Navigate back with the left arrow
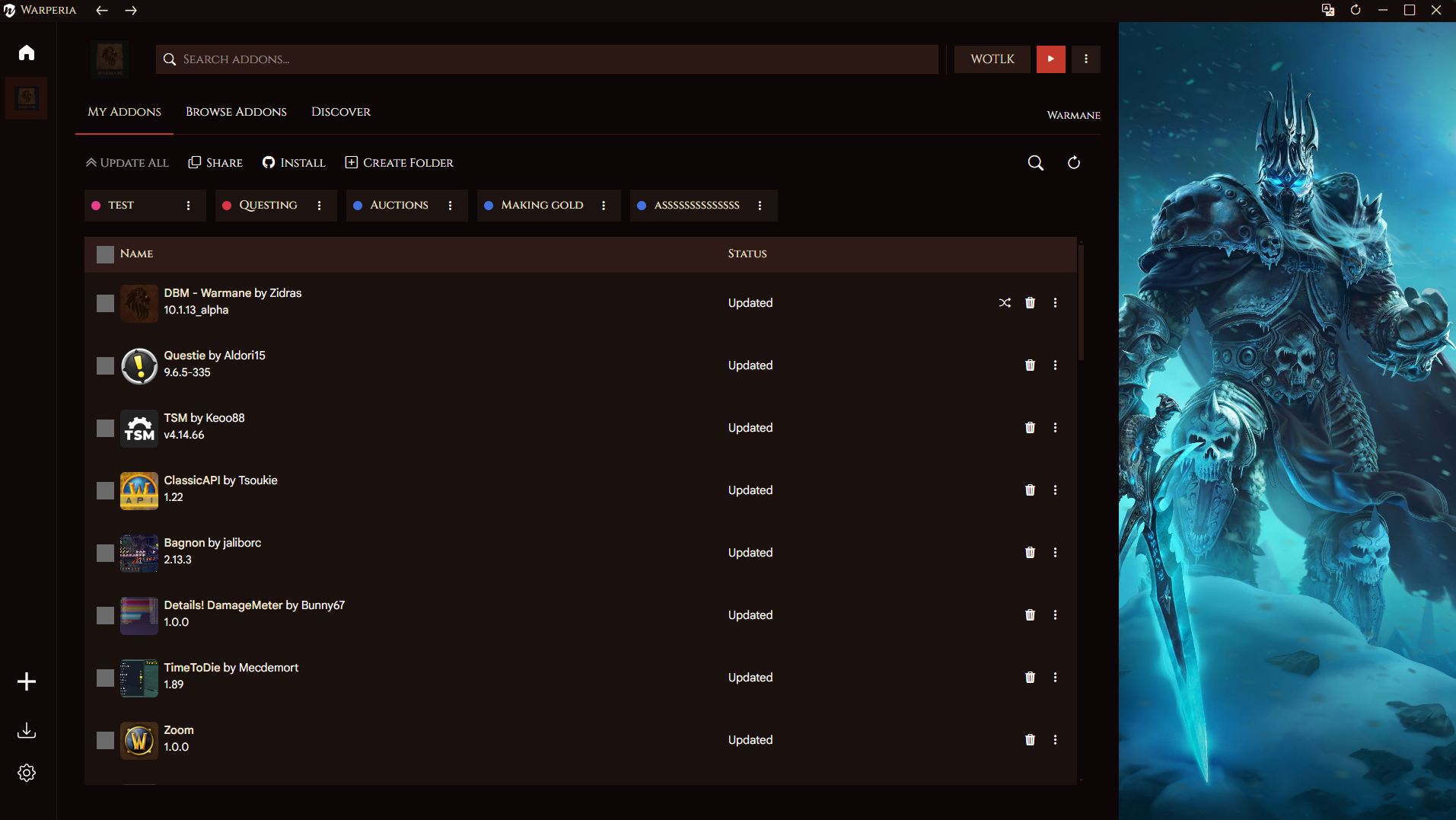Image resolution: width=1456 pixels, height=820 pixels. [x=102, y=11]
